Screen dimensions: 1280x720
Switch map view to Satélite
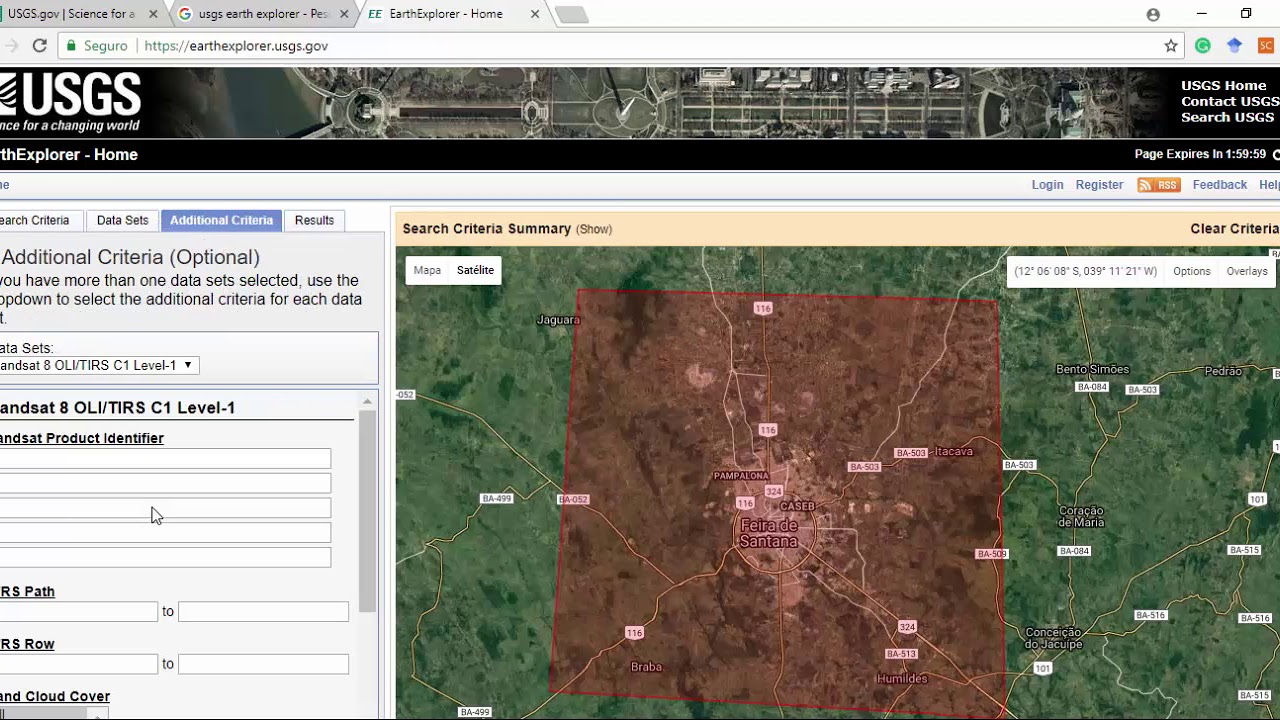475,270
